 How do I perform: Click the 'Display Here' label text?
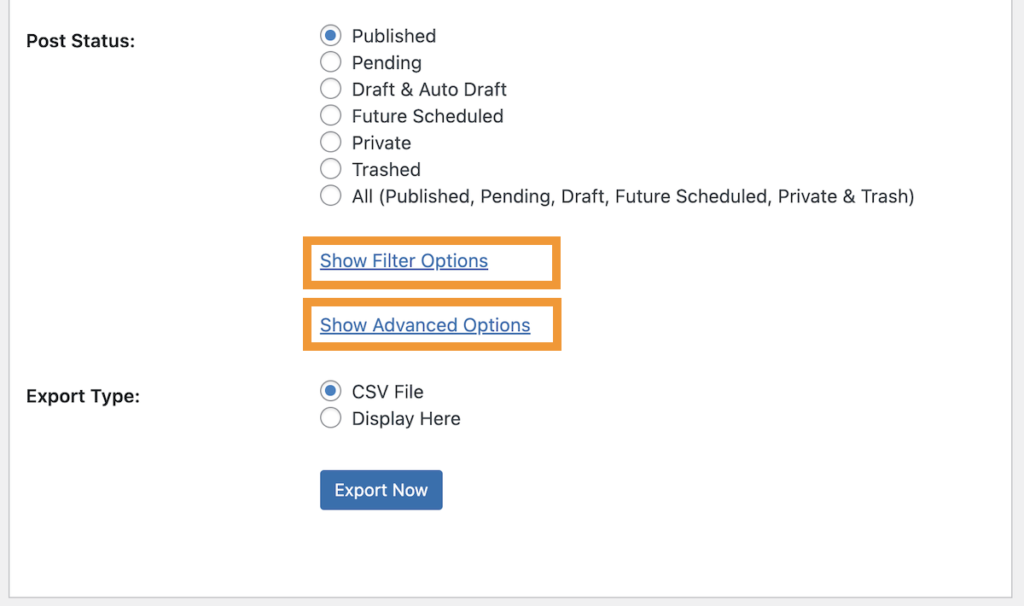click(406, 419)
